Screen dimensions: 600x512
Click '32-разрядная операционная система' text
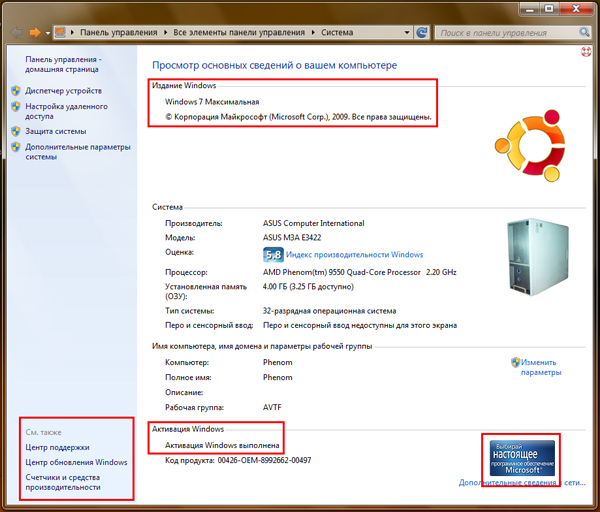point(329,311)
